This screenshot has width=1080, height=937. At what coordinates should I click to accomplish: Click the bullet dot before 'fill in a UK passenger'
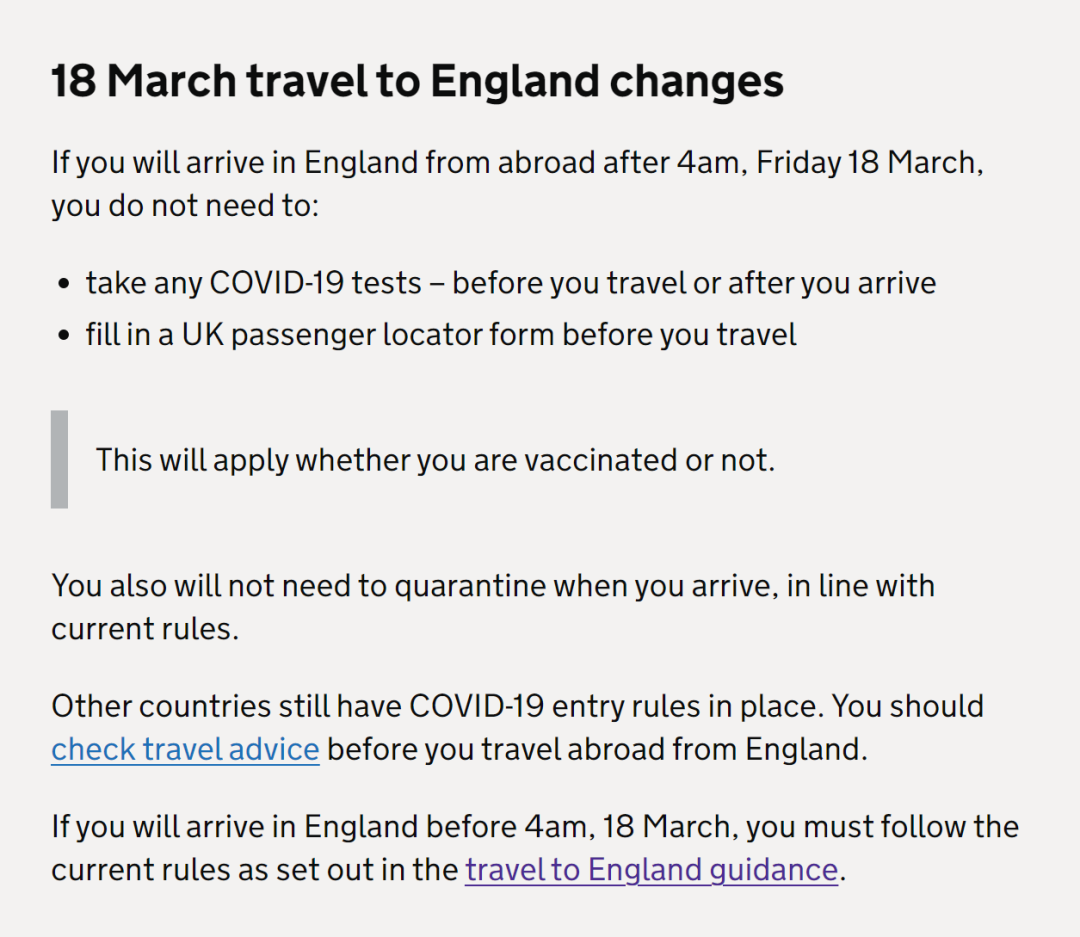point(65,335)
